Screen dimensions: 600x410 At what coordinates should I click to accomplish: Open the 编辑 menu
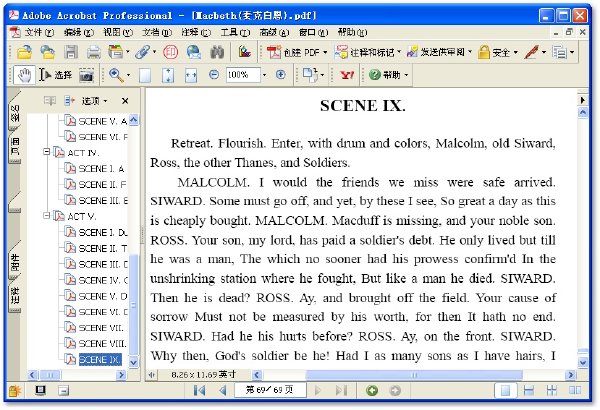click(78, 32)
